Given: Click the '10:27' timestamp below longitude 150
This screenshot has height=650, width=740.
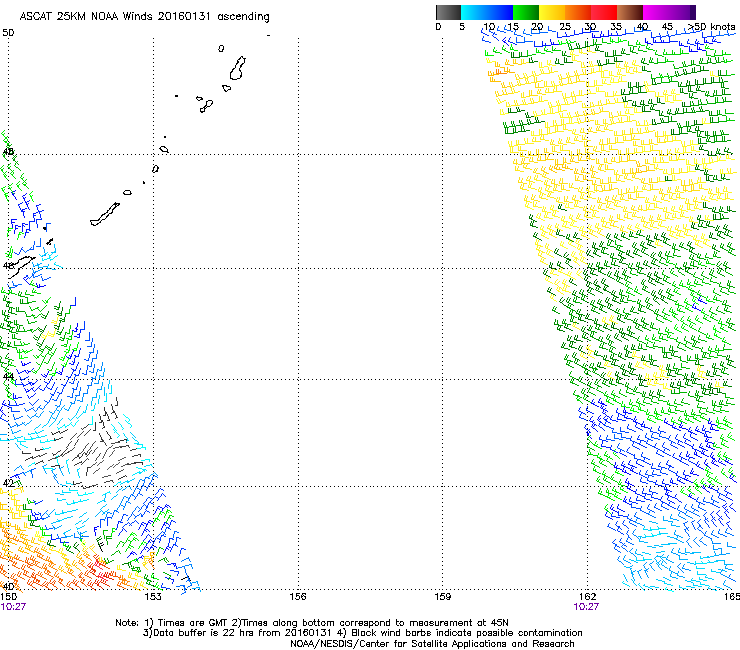Looking at the screenshot, I should [13, 607].
